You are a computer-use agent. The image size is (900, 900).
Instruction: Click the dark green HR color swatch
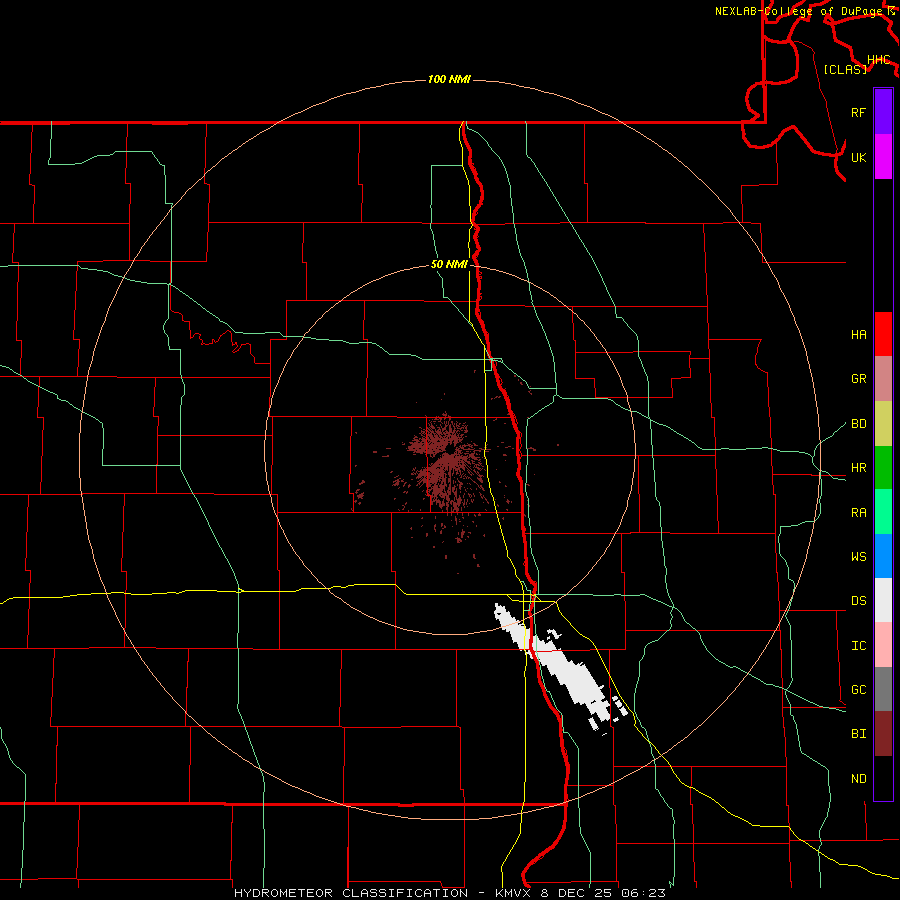coord(883,467)
